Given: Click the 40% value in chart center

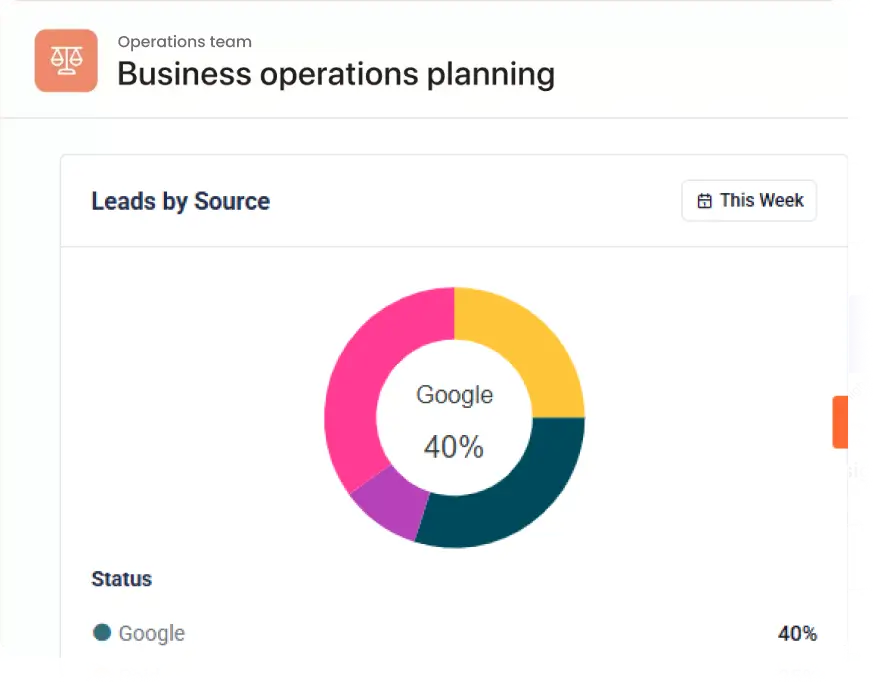Looking at the screenshot, I should click(x=454, y=447).
